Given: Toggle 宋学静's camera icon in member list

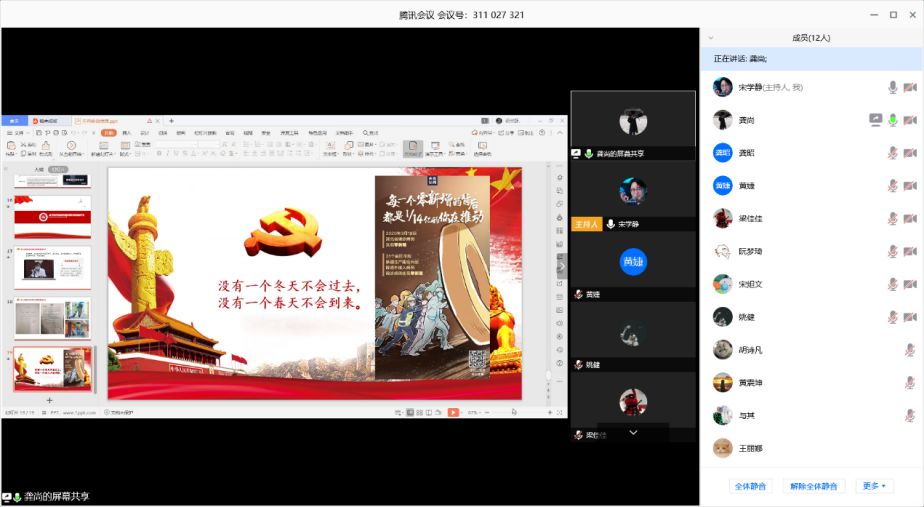Looking at the screenshot, I should 909,87.
